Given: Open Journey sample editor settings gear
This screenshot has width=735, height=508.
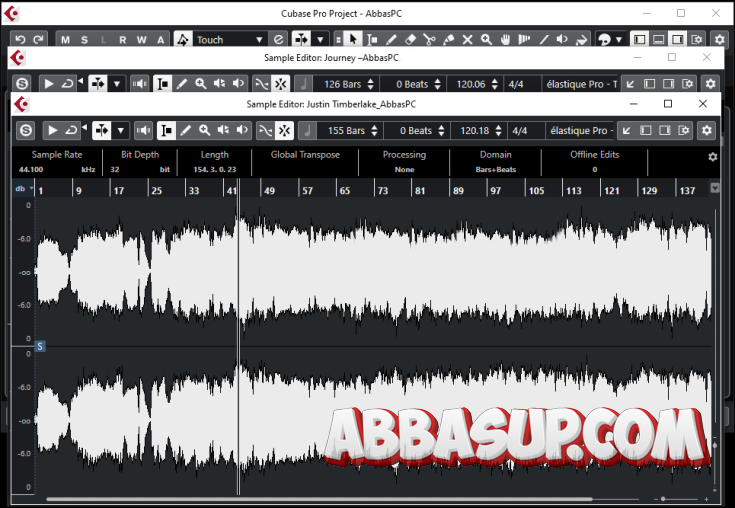Looking at the screenshot, I should coord(711,84).
